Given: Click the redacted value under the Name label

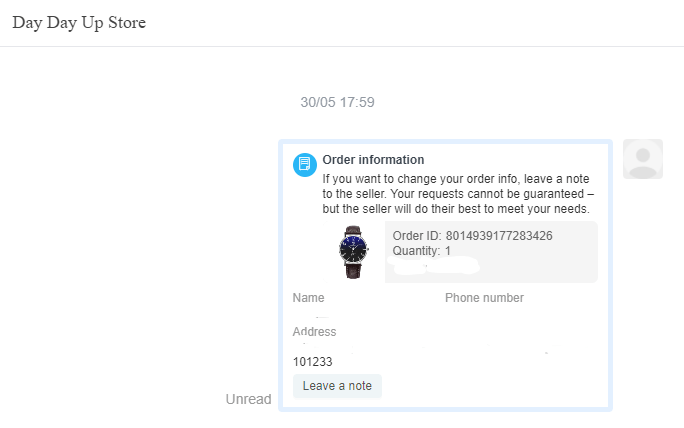Looking at the screenshot, I should point(318,315).
